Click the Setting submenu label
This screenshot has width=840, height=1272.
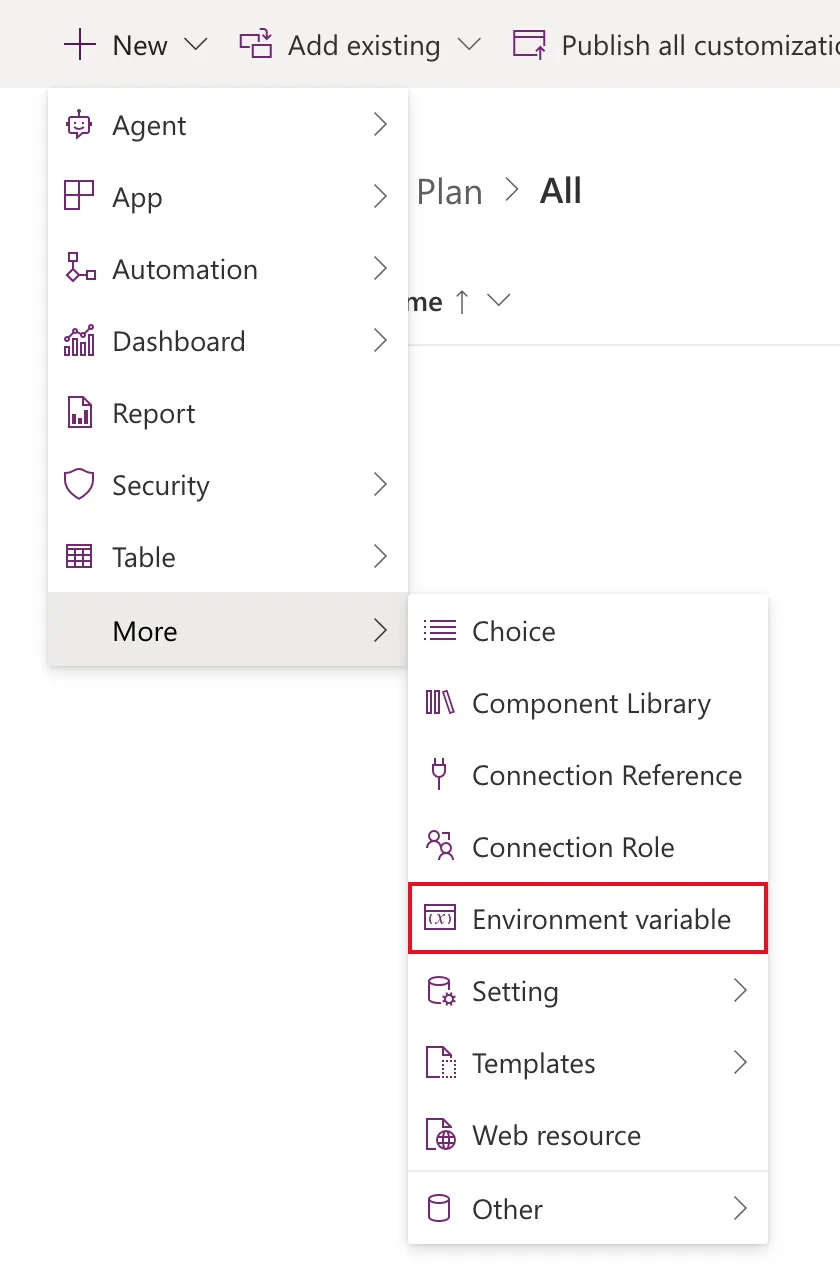(x=515, y=992)
